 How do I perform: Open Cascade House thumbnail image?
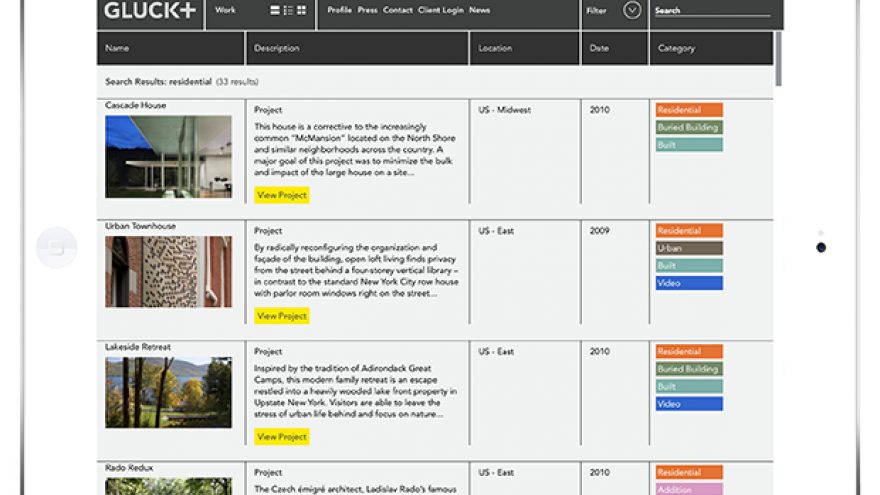point(168,157)
